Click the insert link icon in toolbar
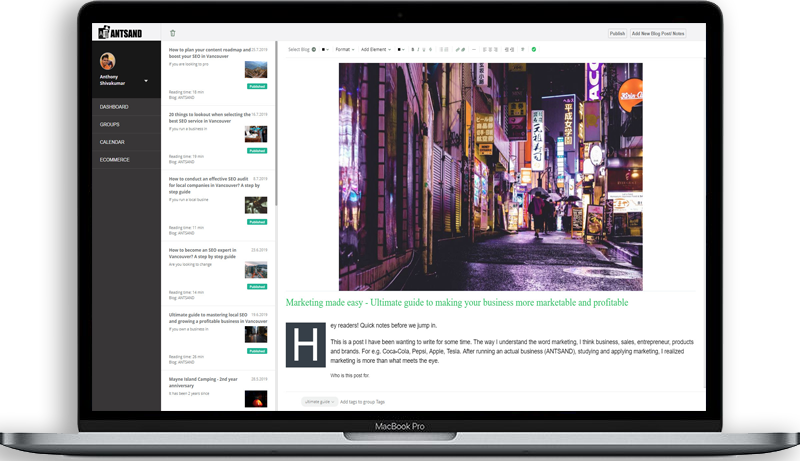Image resolution: width=800 pixels, height=461 pixels. pos(458,49)
